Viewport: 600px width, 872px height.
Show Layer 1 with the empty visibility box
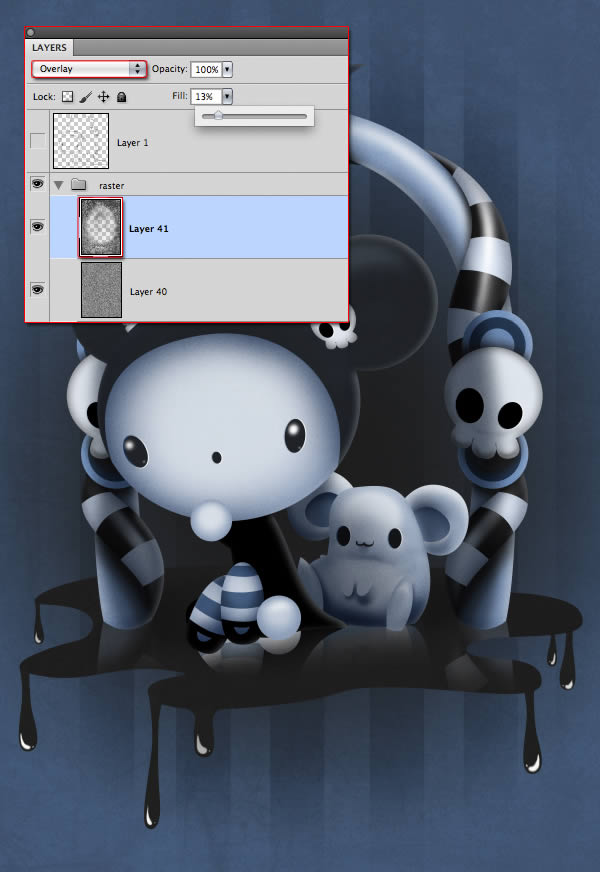tap(37, 141)
